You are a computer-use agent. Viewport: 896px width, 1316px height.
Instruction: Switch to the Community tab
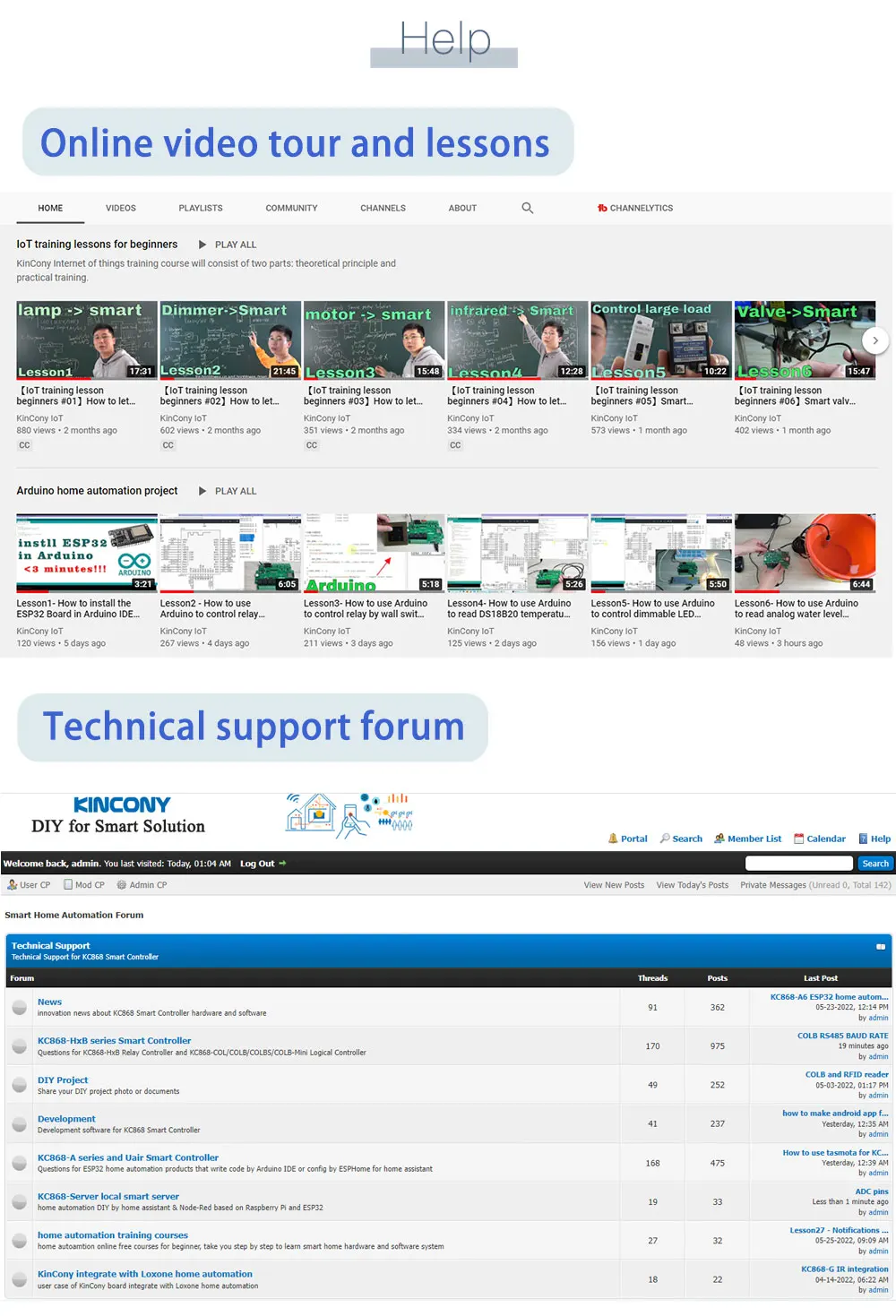291,208
